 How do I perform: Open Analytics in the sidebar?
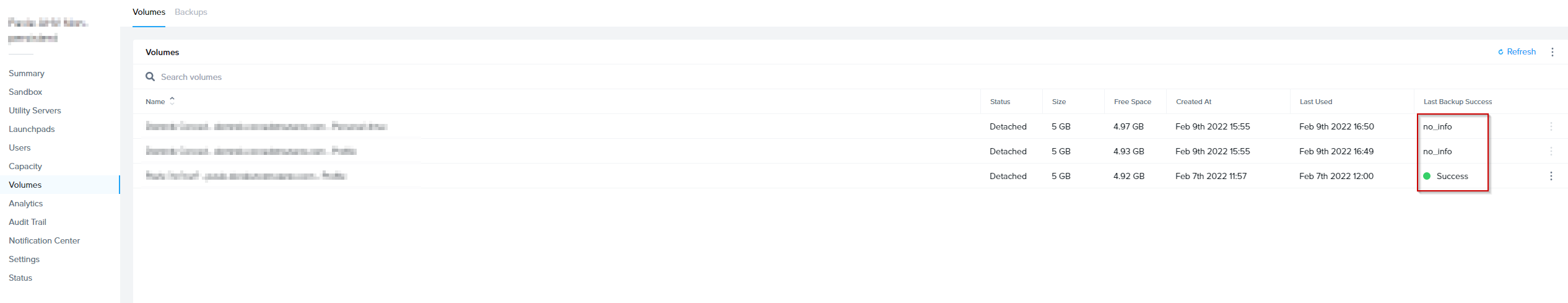(x=26, y=203)
